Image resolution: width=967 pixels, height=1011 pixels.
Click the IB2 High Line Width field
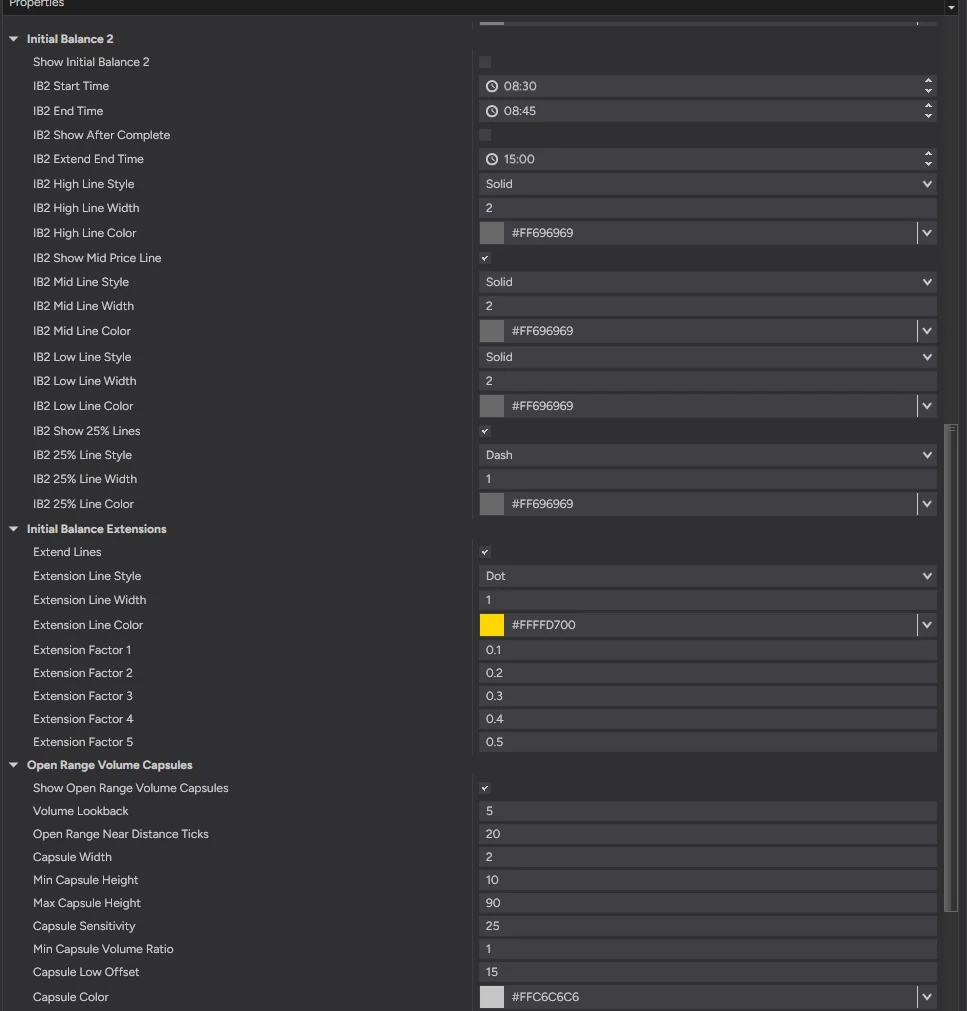tap(707, 208)
